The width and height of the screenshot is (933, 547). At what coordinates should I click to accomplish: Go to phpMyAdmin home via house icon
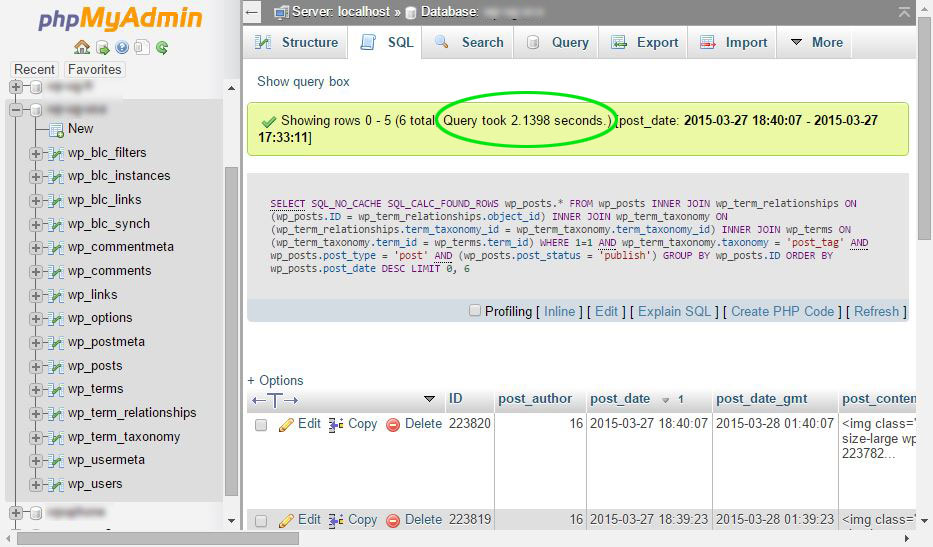(82, 47)
